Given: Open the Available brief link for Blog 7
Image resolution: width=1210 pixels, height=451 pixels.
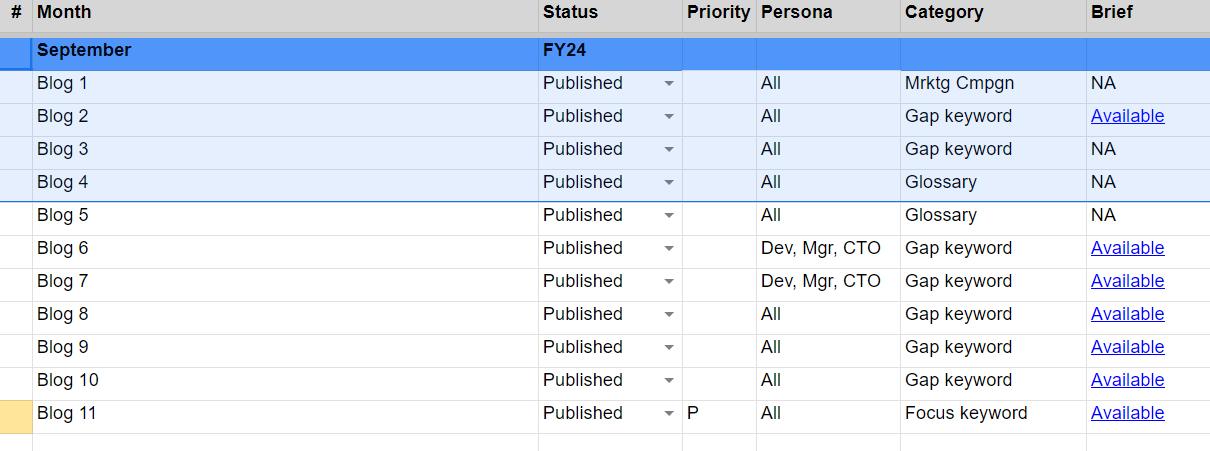Looking at the screenshot, I should coord(1127,281).
